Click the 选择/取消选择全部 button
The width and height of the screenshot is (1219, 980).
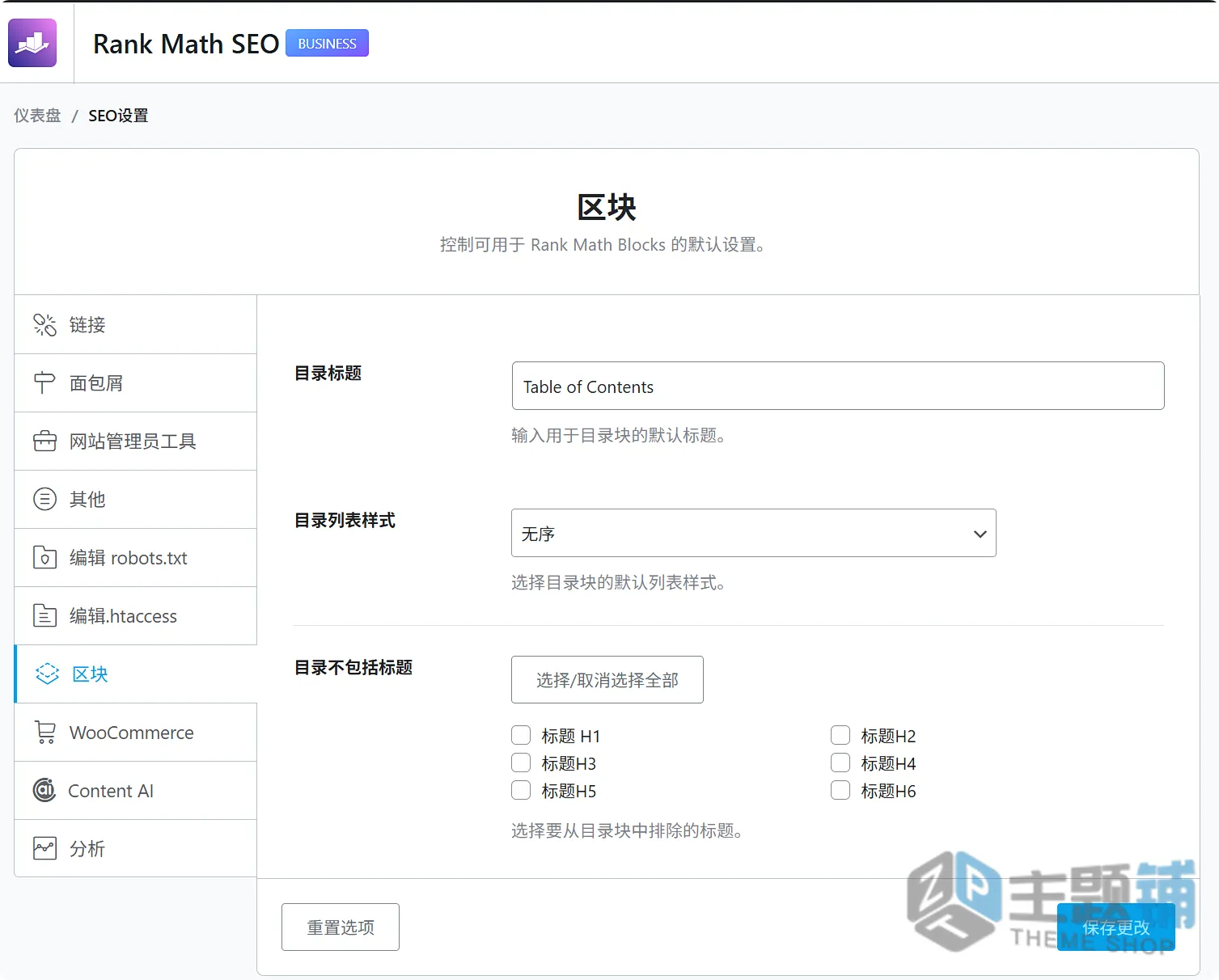(607, 680)
